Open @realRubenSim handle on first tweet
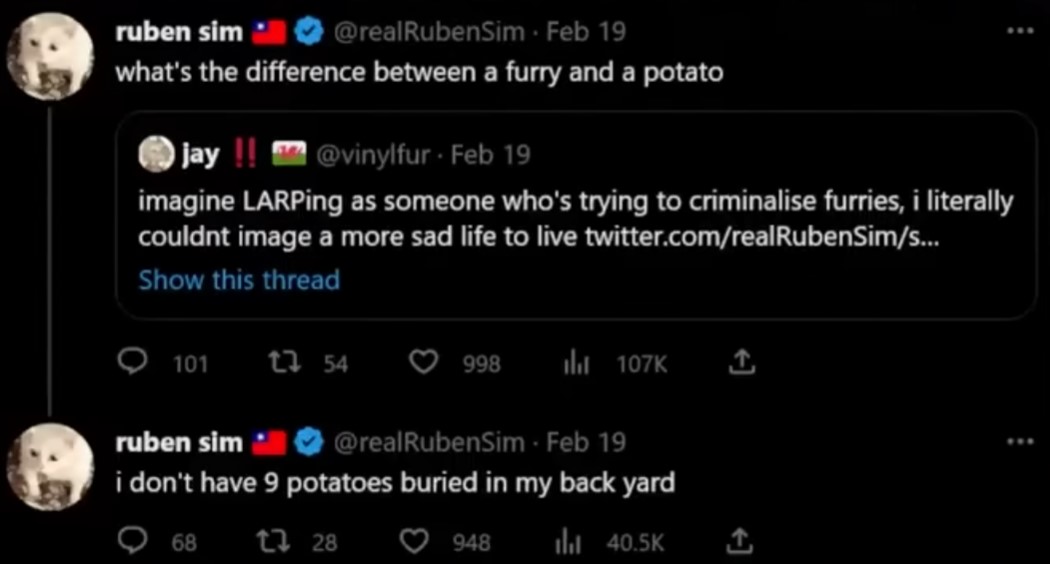Image resolution: width=1050 pixels, height=564 pixels. (x=429, y=31)
